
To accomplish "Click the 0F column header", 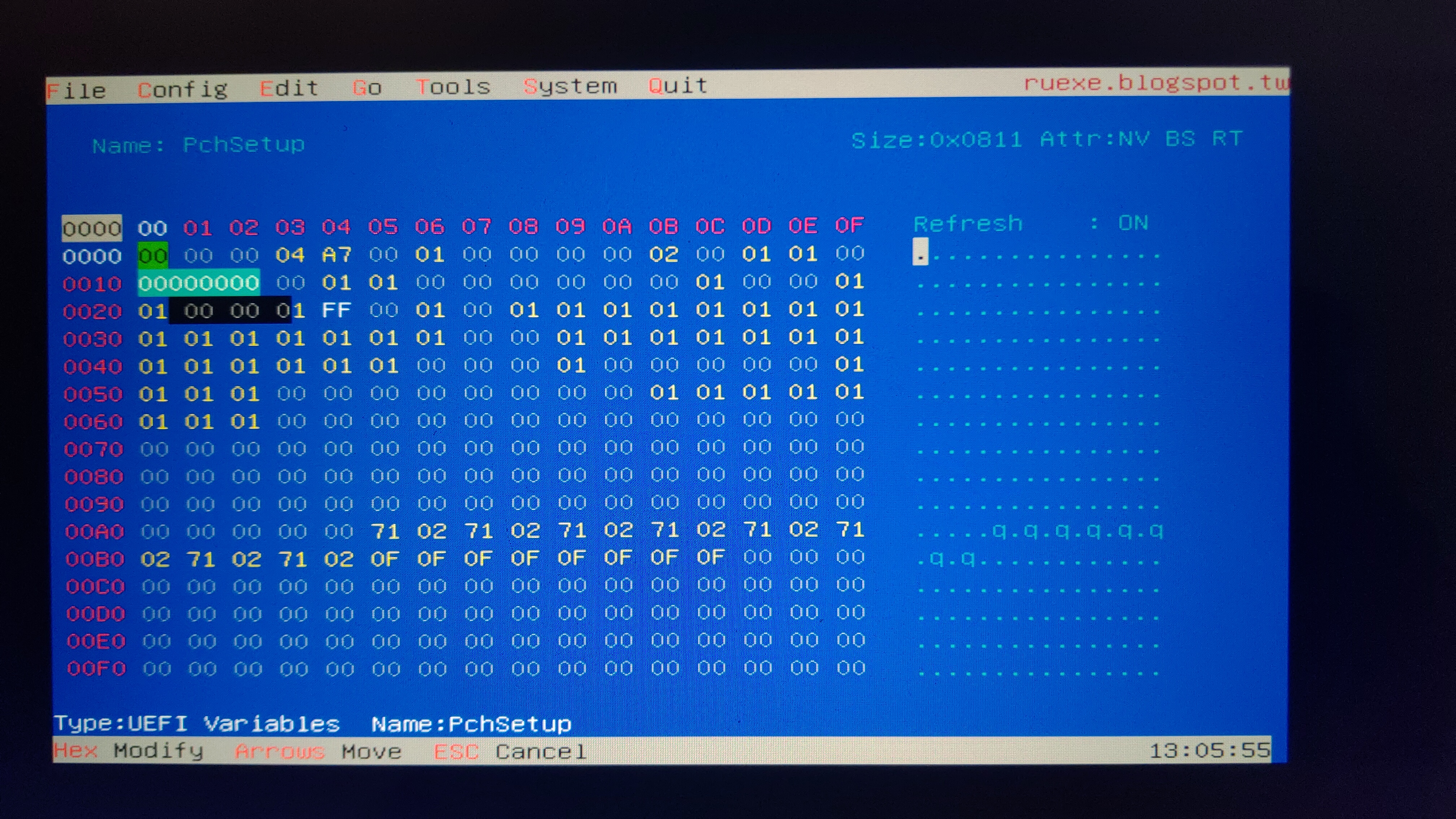I will point(849,226).
